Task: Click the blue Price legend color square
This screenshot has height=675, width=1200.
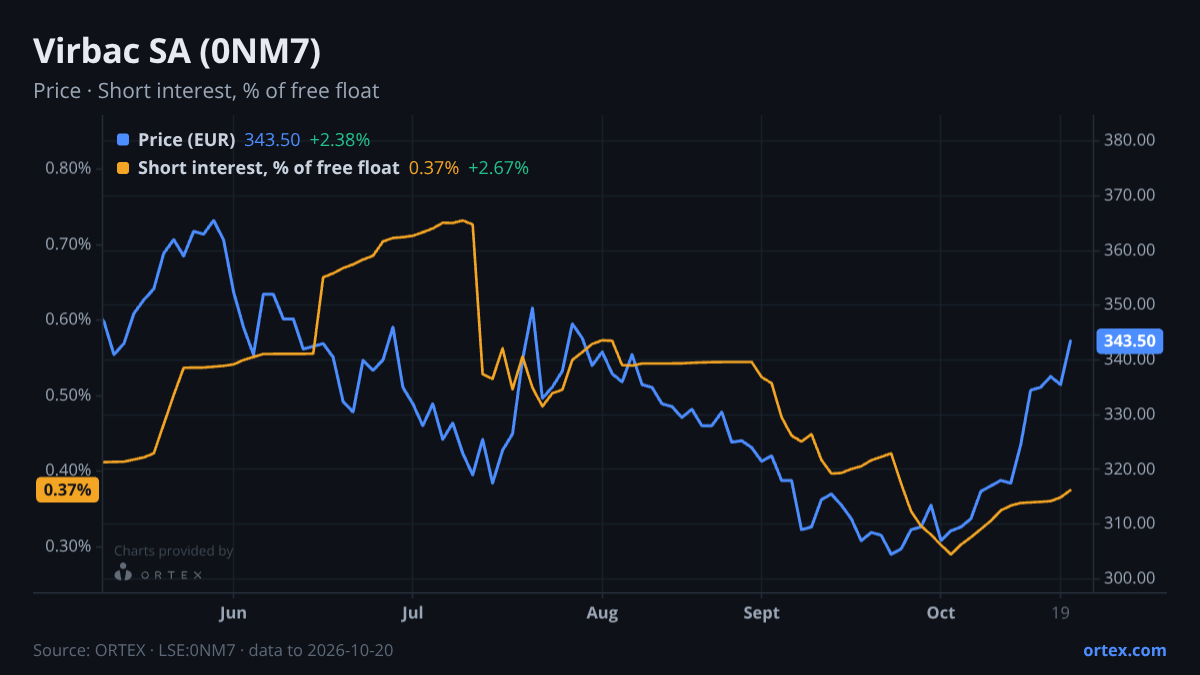Action: (123, 140)
